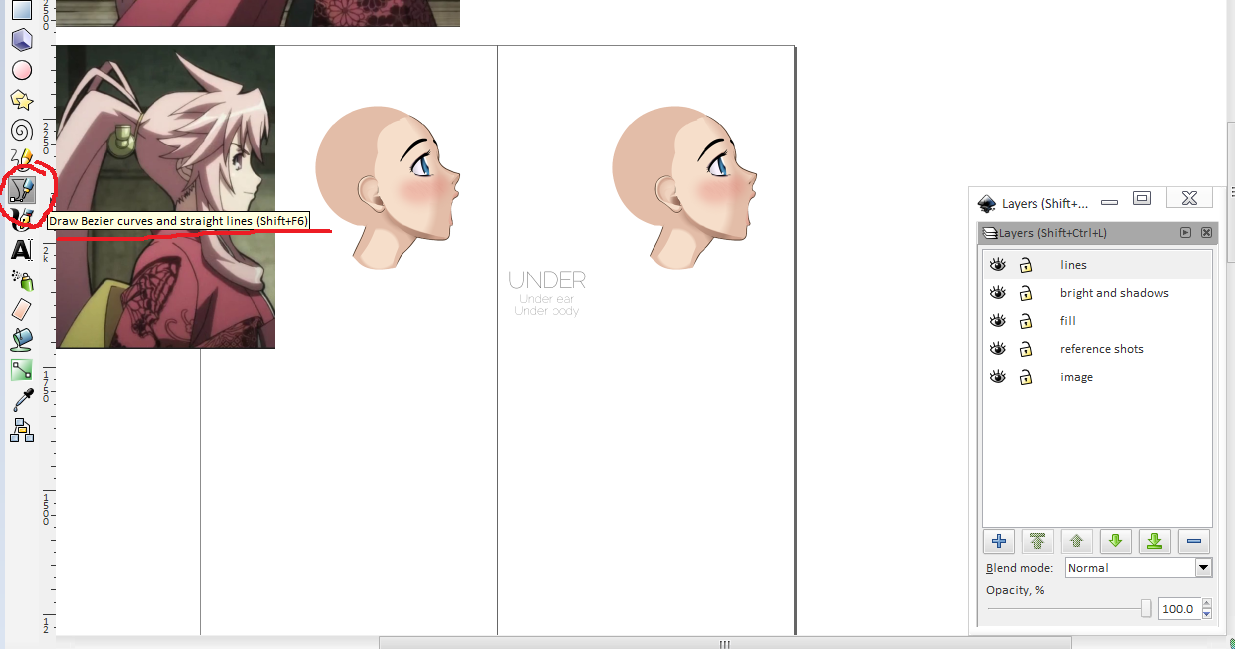Lock the reference shots layer

pos(1026,349)
